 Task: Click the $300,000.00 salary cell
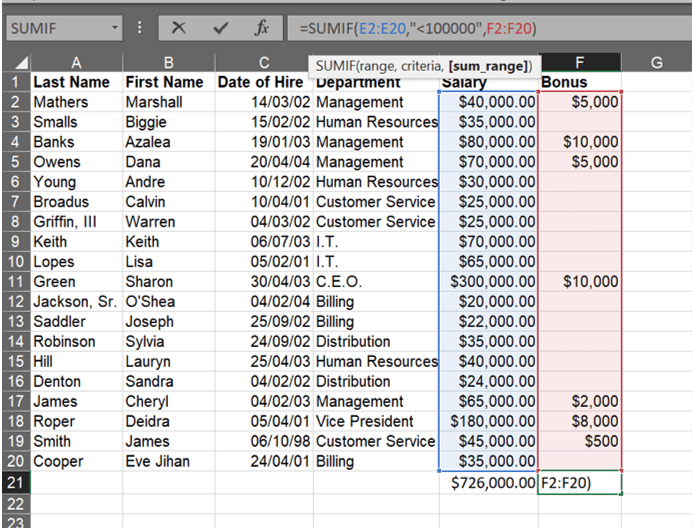488,282
